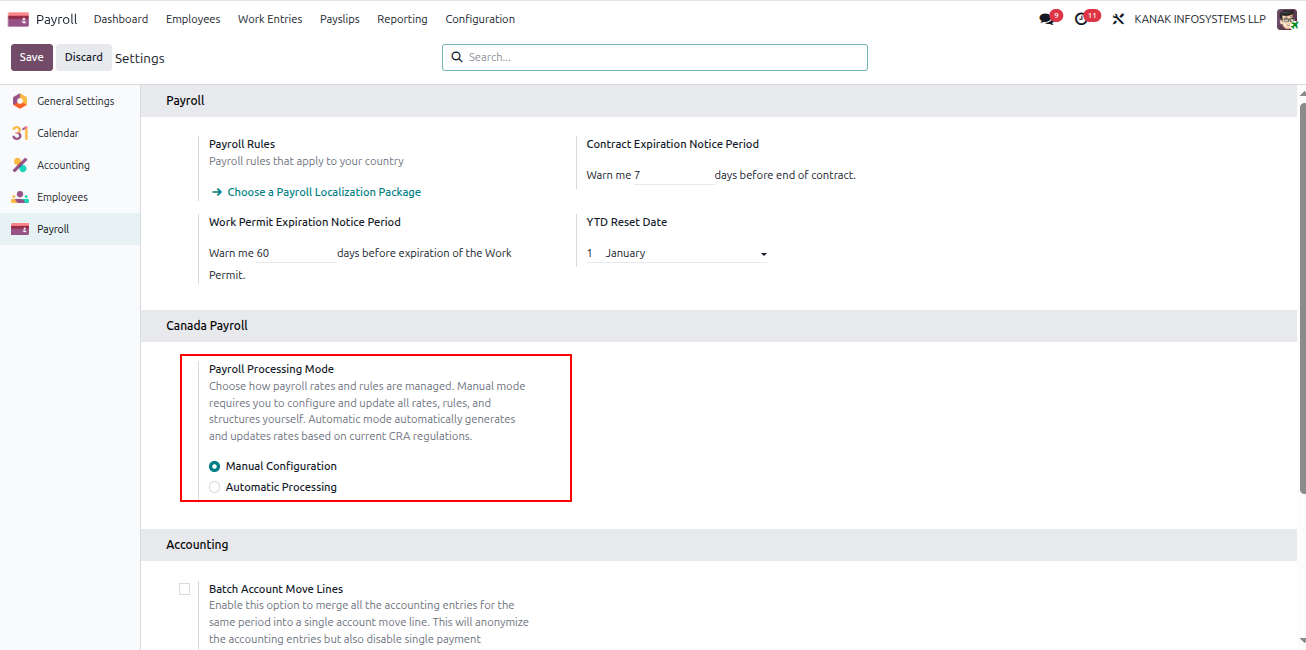Screen dimensions: 1306x650
Task: Go to Payroll app home title
Action: [56, 19]
